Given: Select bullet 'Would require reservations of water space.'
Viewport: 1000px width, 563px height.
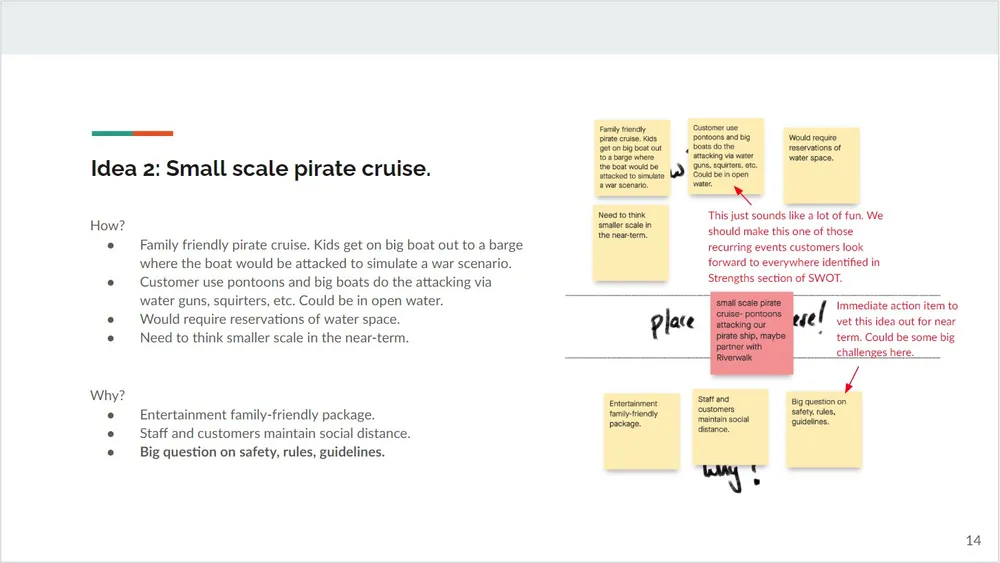Looking at the screenshot, I should click(270, 319).
